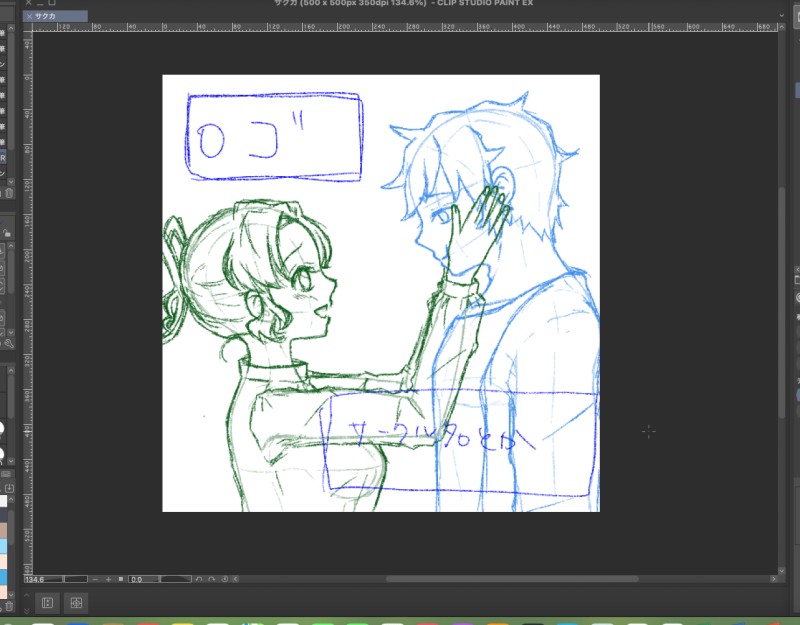Click the canvas vertical scrollbar thumb
This screenshot has height=625, width=800.
(781, 303)
